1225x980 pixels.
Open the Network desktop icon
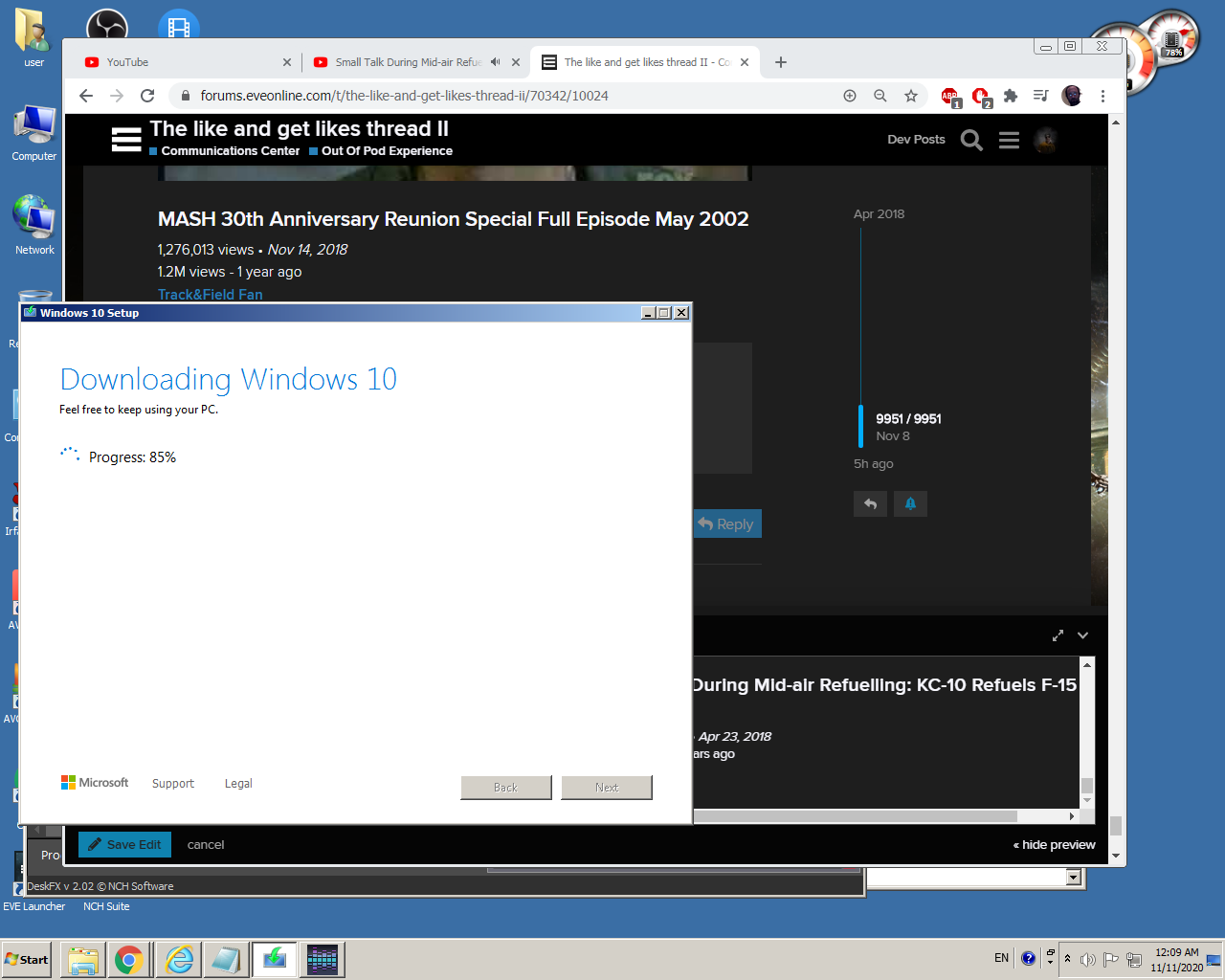tap(34, 225)
